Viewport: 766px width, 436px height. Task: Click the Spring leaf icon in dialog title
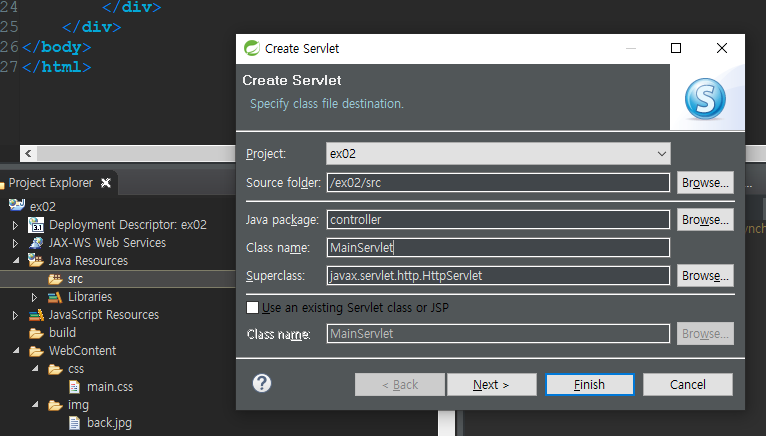pyautogui.click(x=252, y=48)
